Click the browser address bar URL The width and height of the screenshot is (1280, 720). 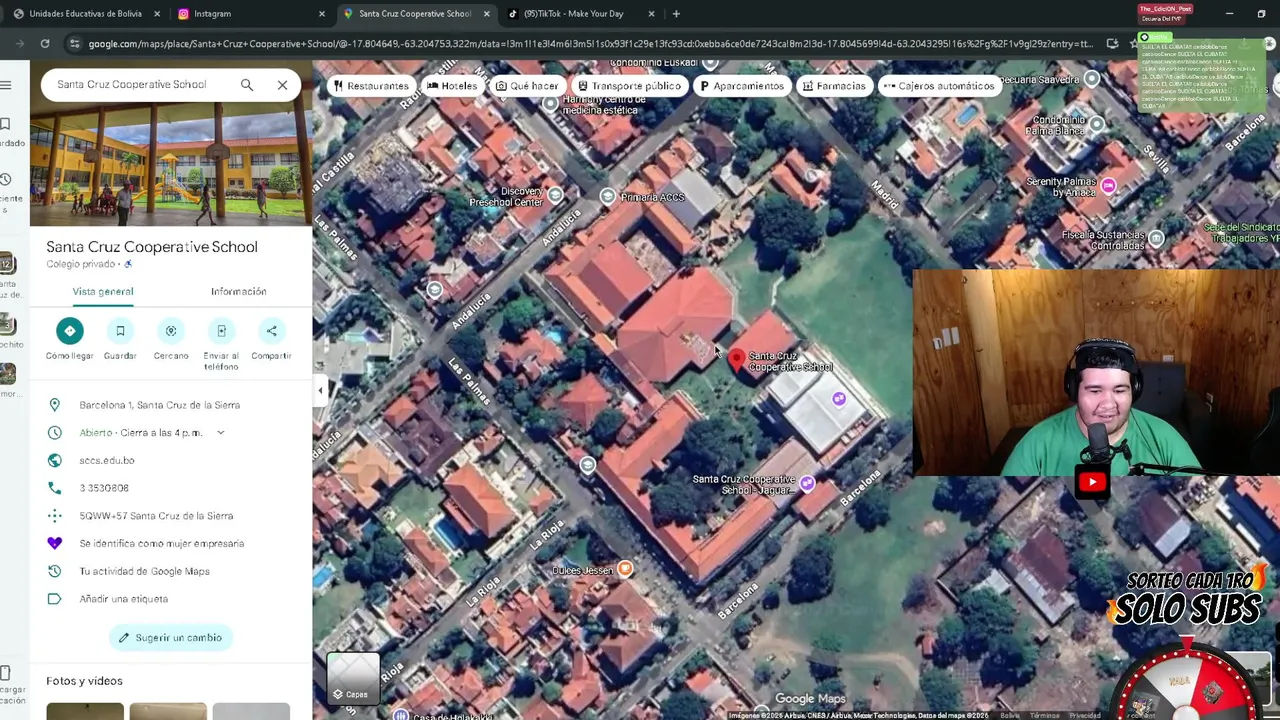[x=590, y=44]
